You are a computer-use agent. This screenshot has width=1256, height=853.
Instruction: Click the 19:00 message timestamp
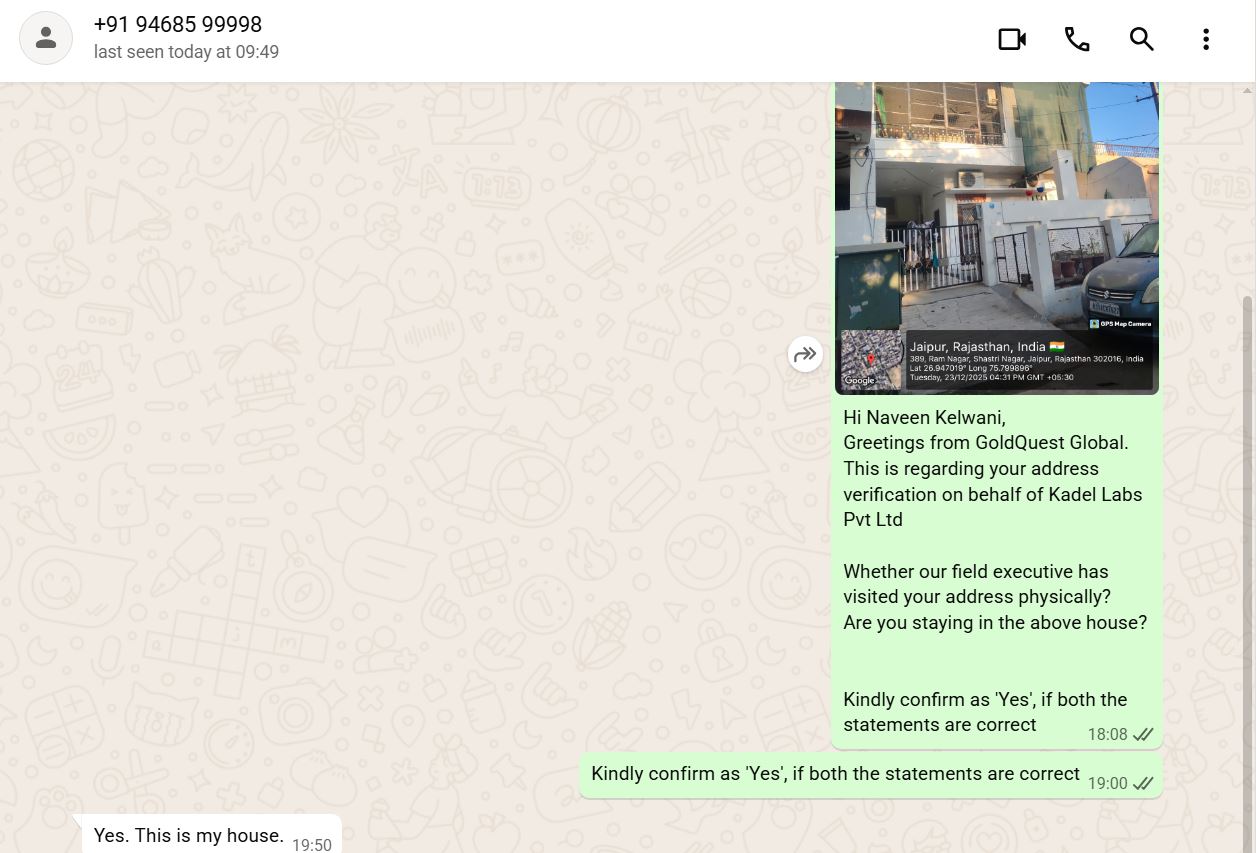coord(1107,784)
